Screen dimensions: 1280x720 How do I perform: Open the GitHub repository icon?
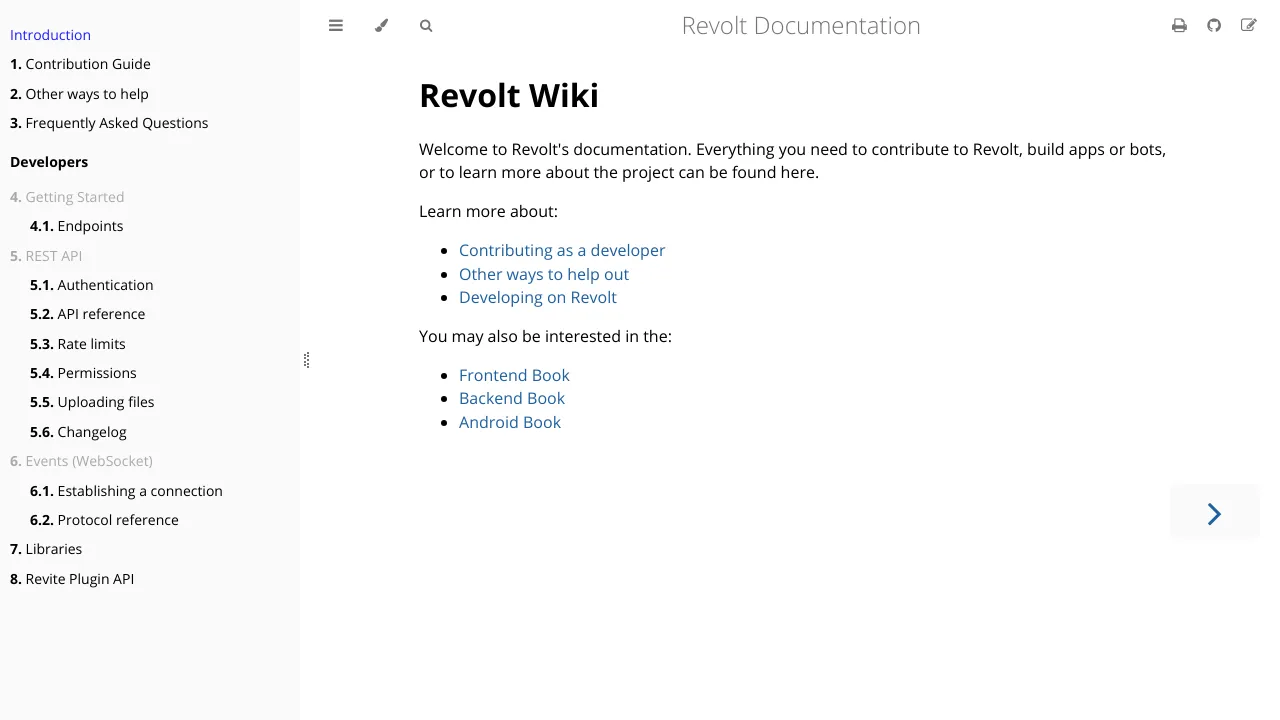point(1214,26)
